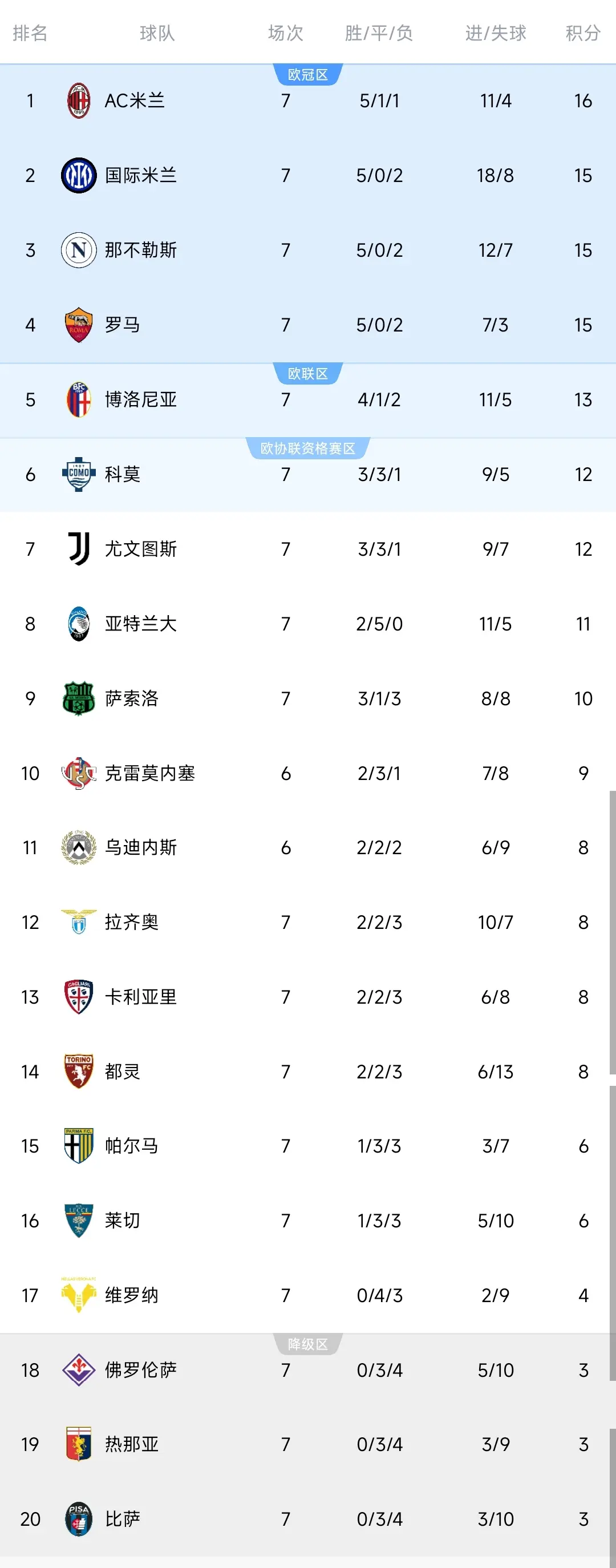Tap the Torino club crest
Image resolution: width=616 pixels, height=1568 pixels.
click(x=79, y=1072)
